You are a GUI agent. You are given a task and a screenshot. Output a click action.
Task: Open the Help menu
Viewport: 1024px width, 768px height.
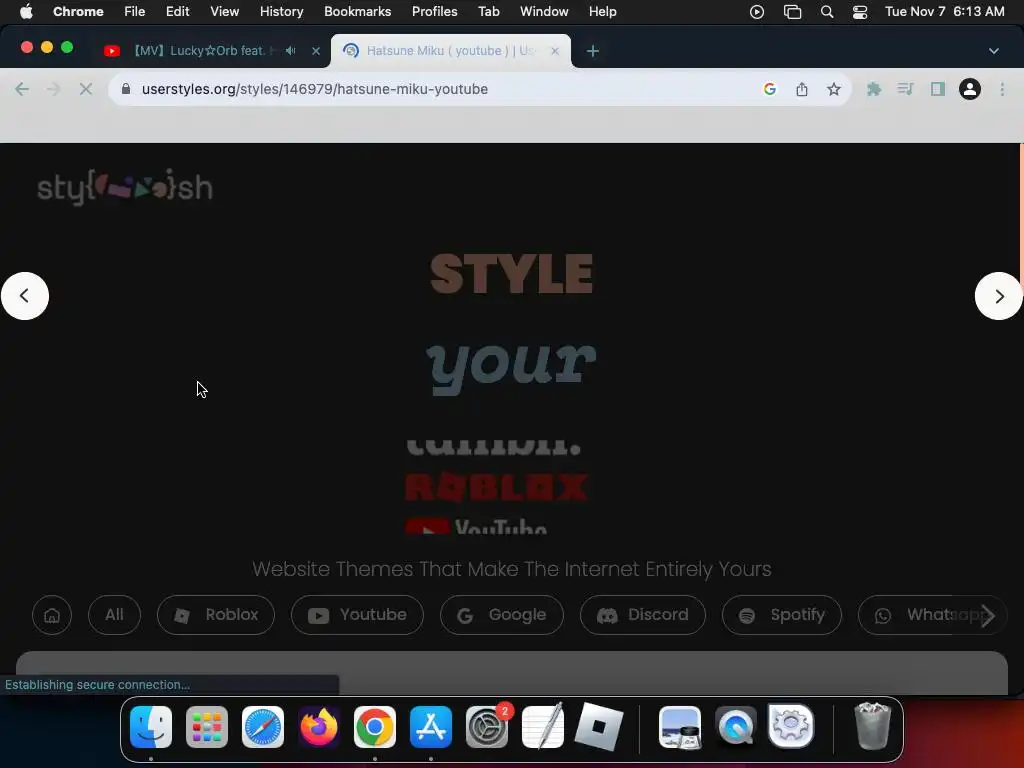(x=602, y=12)
